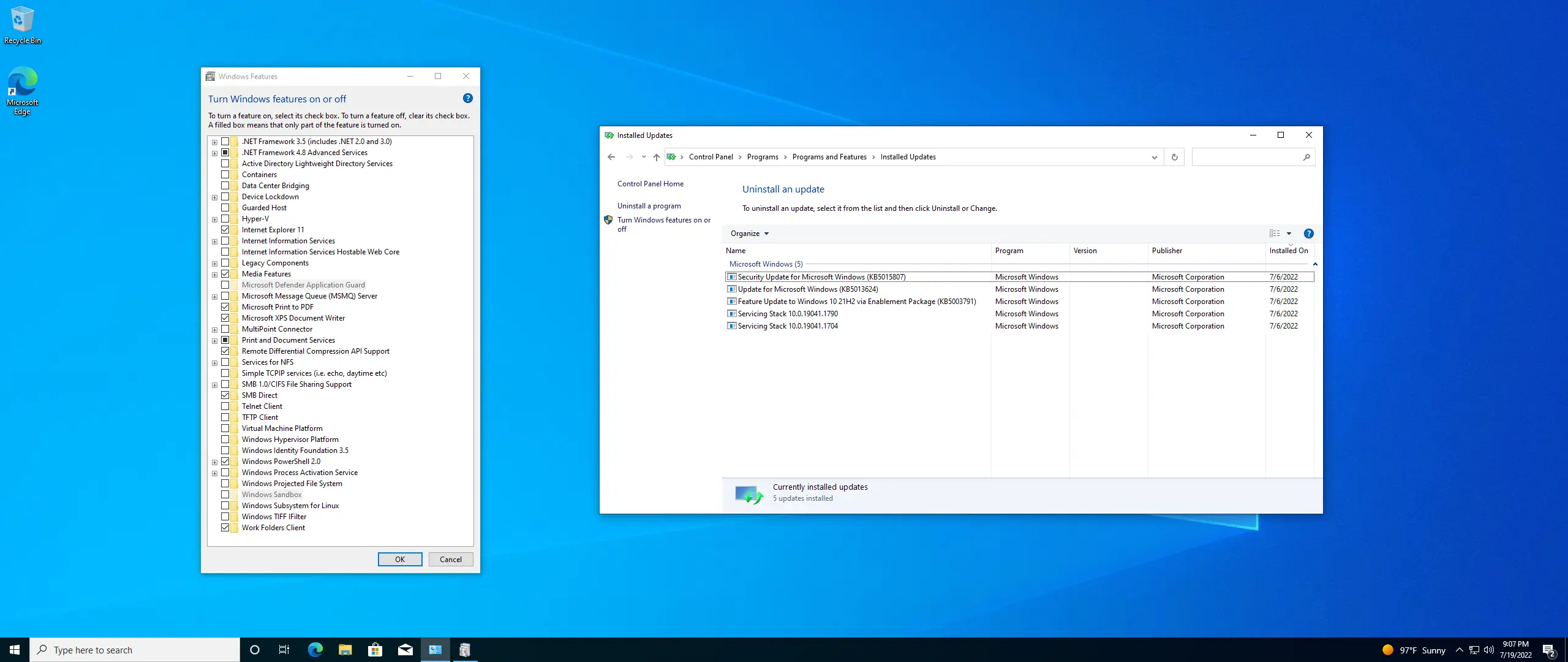Screen dimensions: 1568x662
Task: Uncheck Internet Explorer 11 feature
Action: coord(225,230)
